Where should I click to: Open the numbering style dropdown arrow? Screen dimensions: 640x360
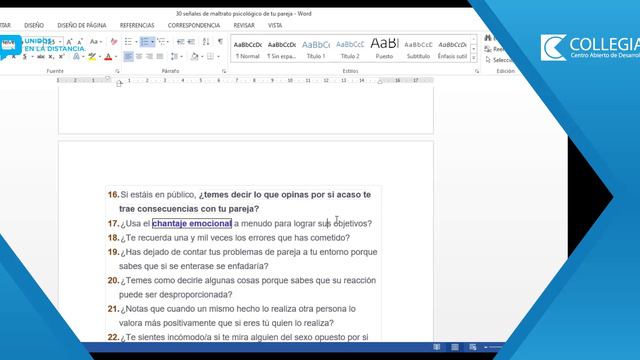[x=152, y=42]
